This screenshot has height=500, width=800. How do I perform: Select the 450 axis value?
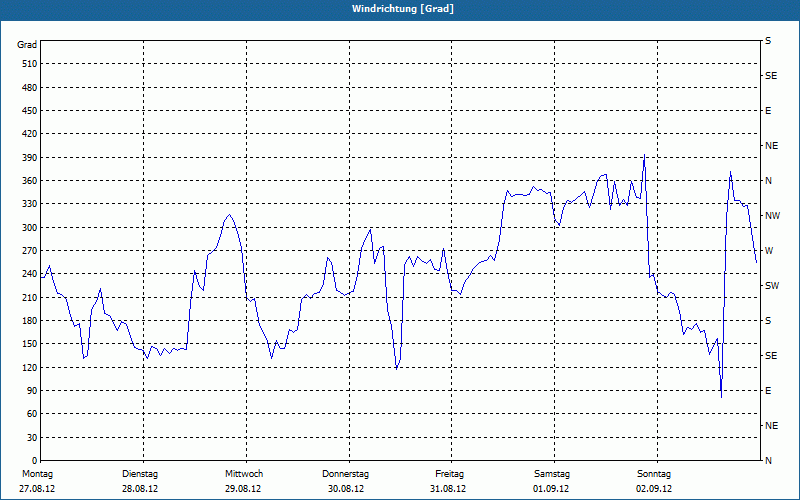(x=30, y=111)
